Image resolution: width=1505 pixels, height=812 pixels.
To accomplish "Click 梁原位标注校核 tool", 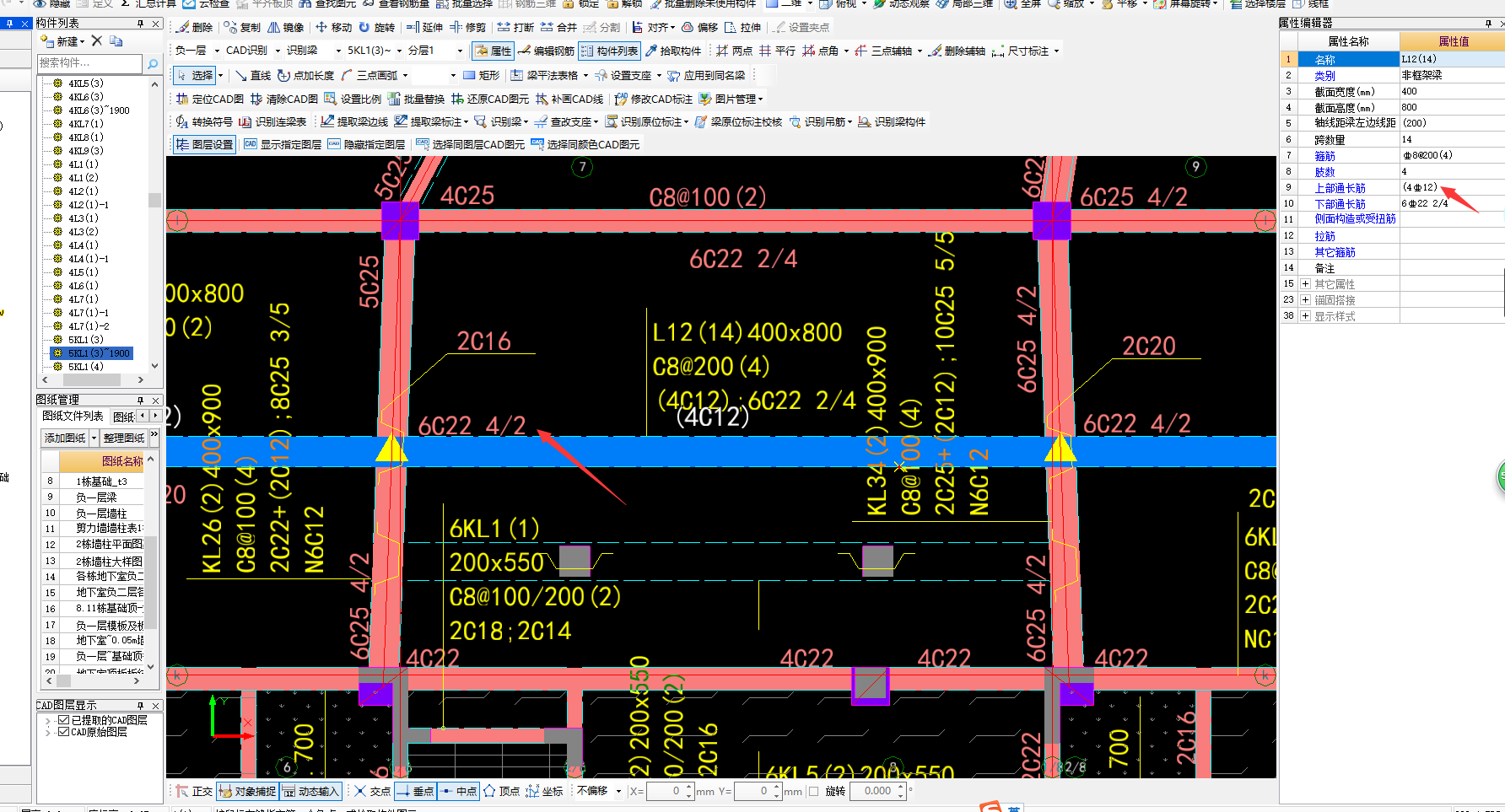I will tap(738, 121).
